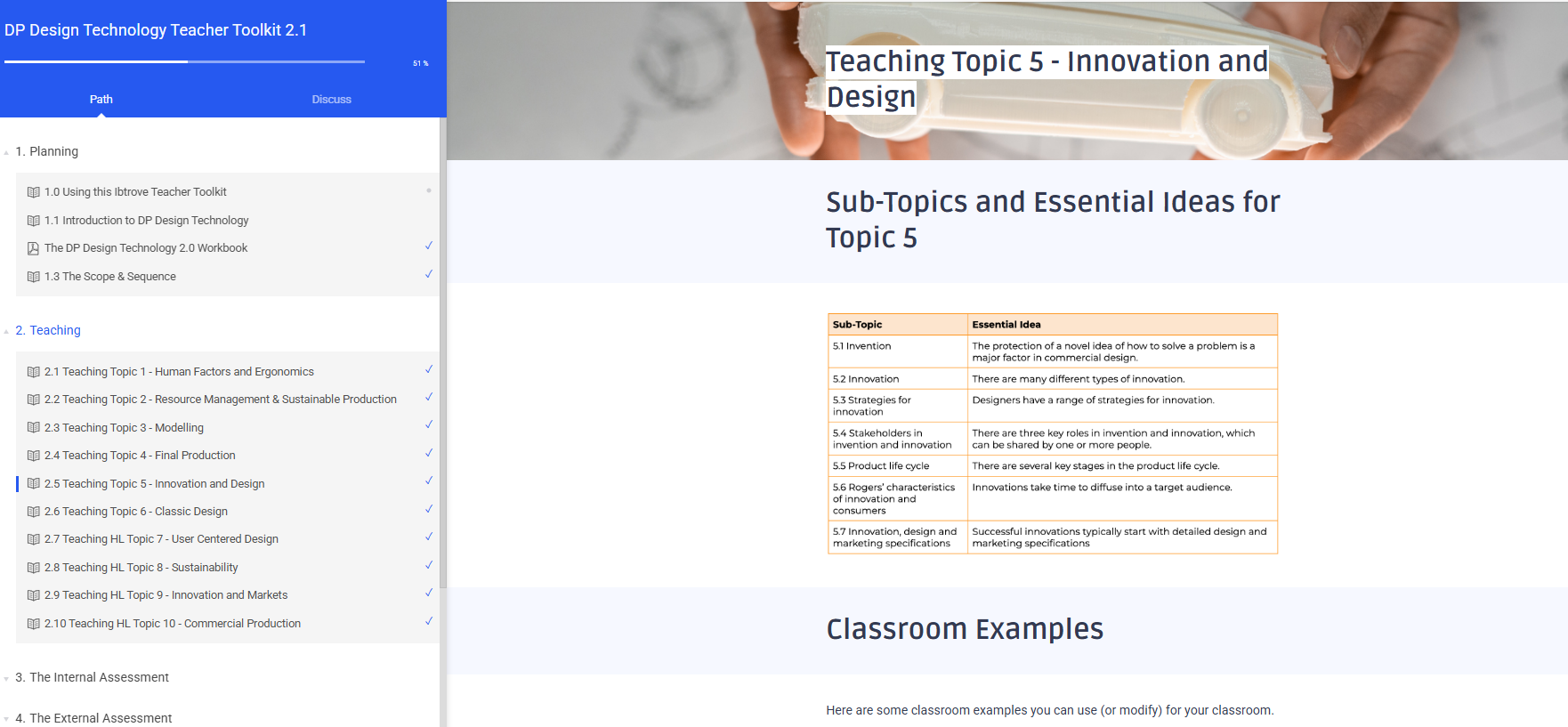Toggle completion checkmark for 2.9 Innovation and Markets
This screenshot has width=1568, height=727.
click(x=429, y=593)
